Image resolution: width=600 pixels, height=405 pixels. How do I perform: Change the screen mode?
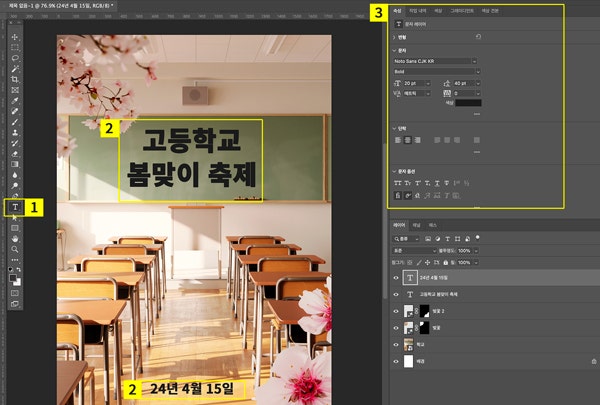15,304
